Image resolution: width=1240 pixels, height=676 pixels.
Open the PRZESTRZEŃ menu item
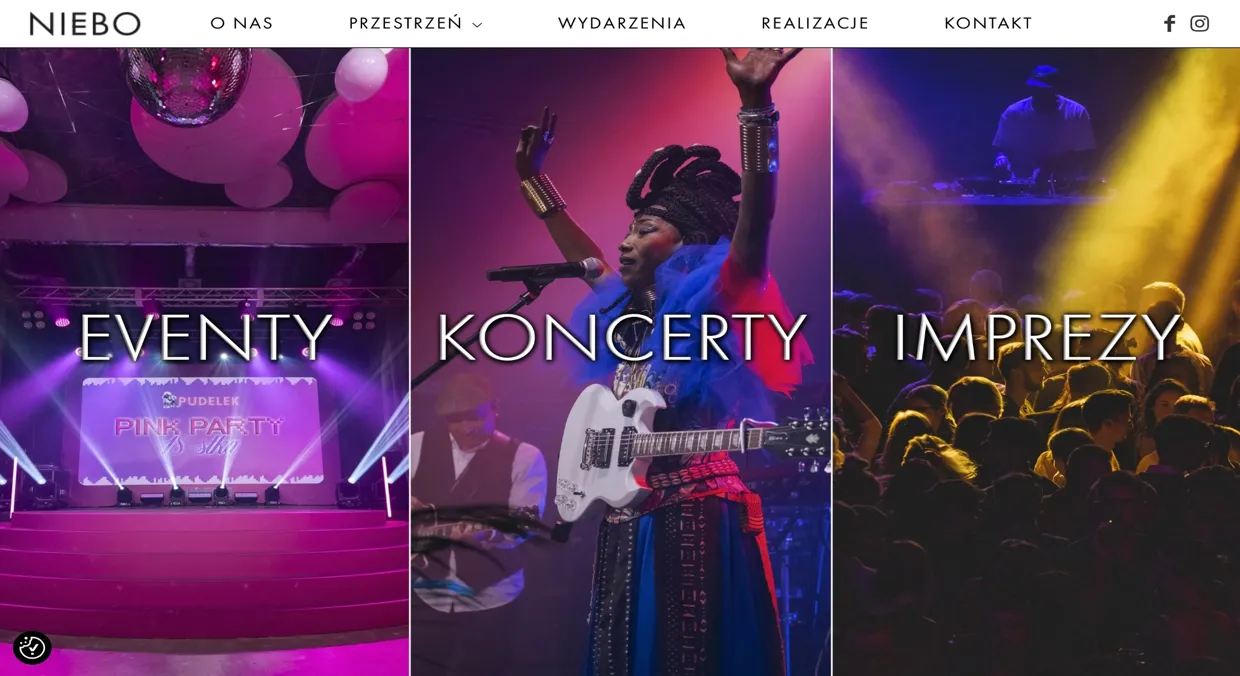pos(405,23)
